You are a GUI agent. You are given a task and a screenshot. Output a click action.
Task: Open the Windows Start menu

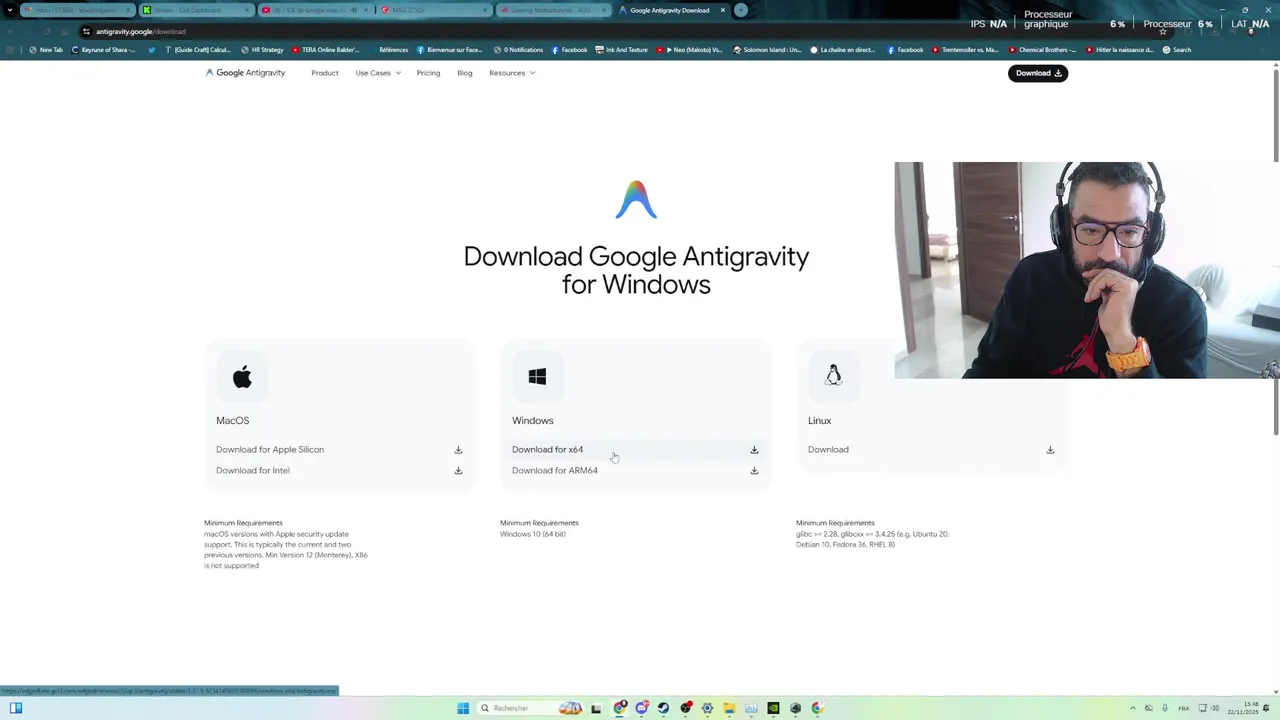(463, 708)
